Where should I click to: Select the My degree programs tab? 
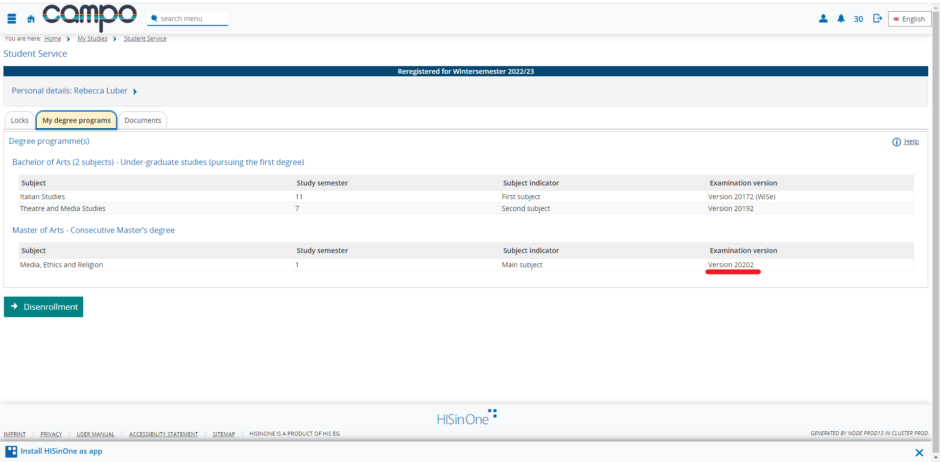[x=76, y=120]
